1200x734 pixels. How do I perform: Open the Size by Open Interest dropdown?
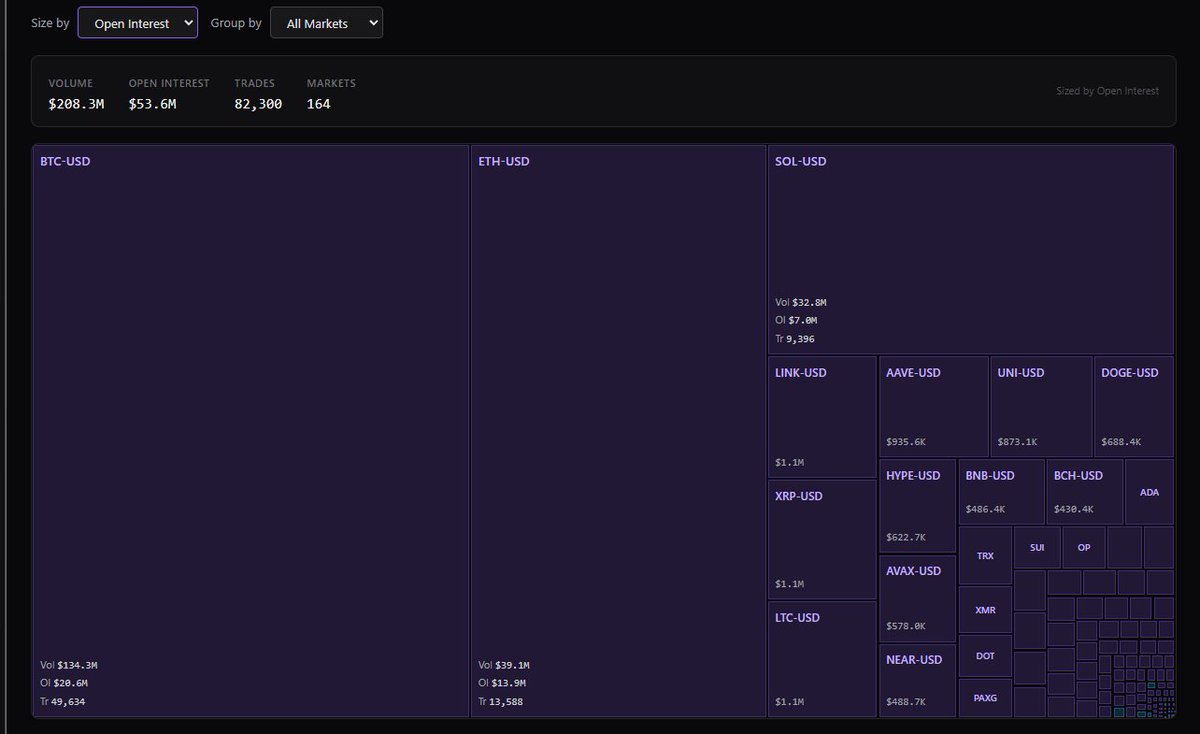[138, 23]
